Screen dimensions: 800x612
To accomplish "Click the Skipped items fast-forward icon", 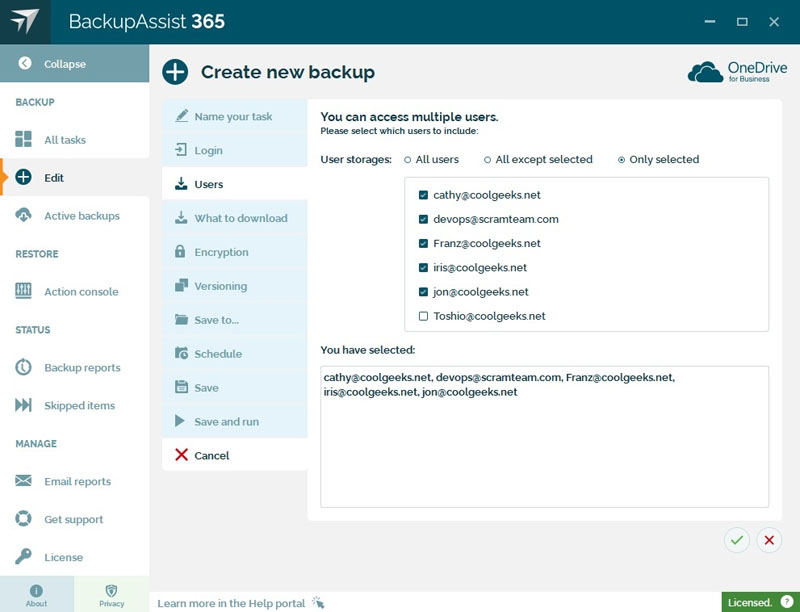I will coord(23,405).
